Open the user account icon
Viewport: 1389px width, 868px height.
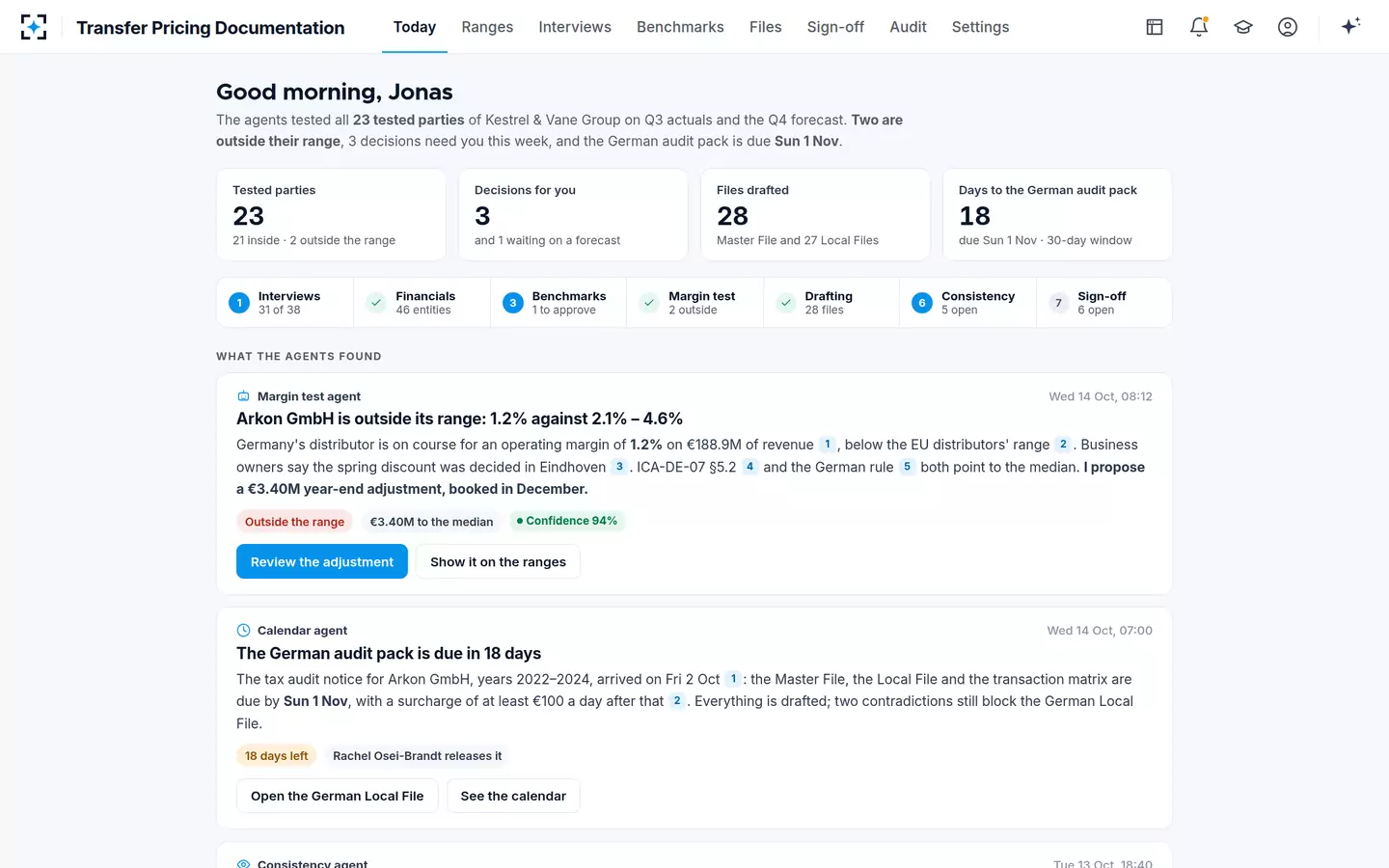1288,27
